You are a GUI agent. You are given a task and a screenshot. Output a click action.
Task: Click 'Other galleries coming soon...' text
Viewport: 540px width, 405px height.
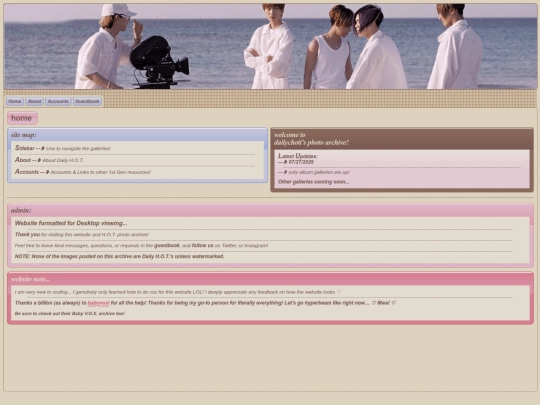pos(313,182)
